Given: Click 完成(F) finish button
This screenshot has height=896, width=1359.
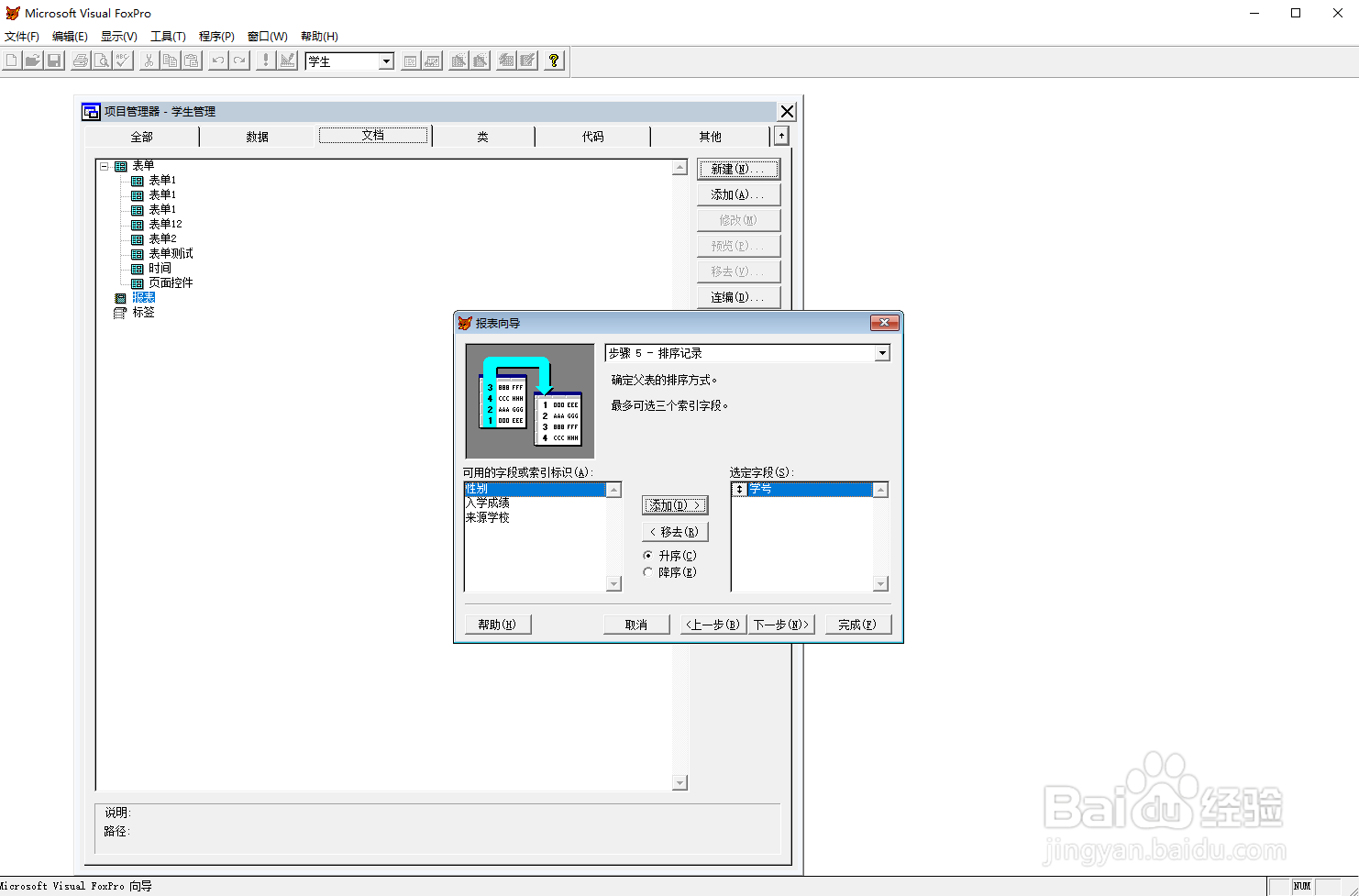Looking at the screenshot, I should pyautogui.click(x=858, y=625).
